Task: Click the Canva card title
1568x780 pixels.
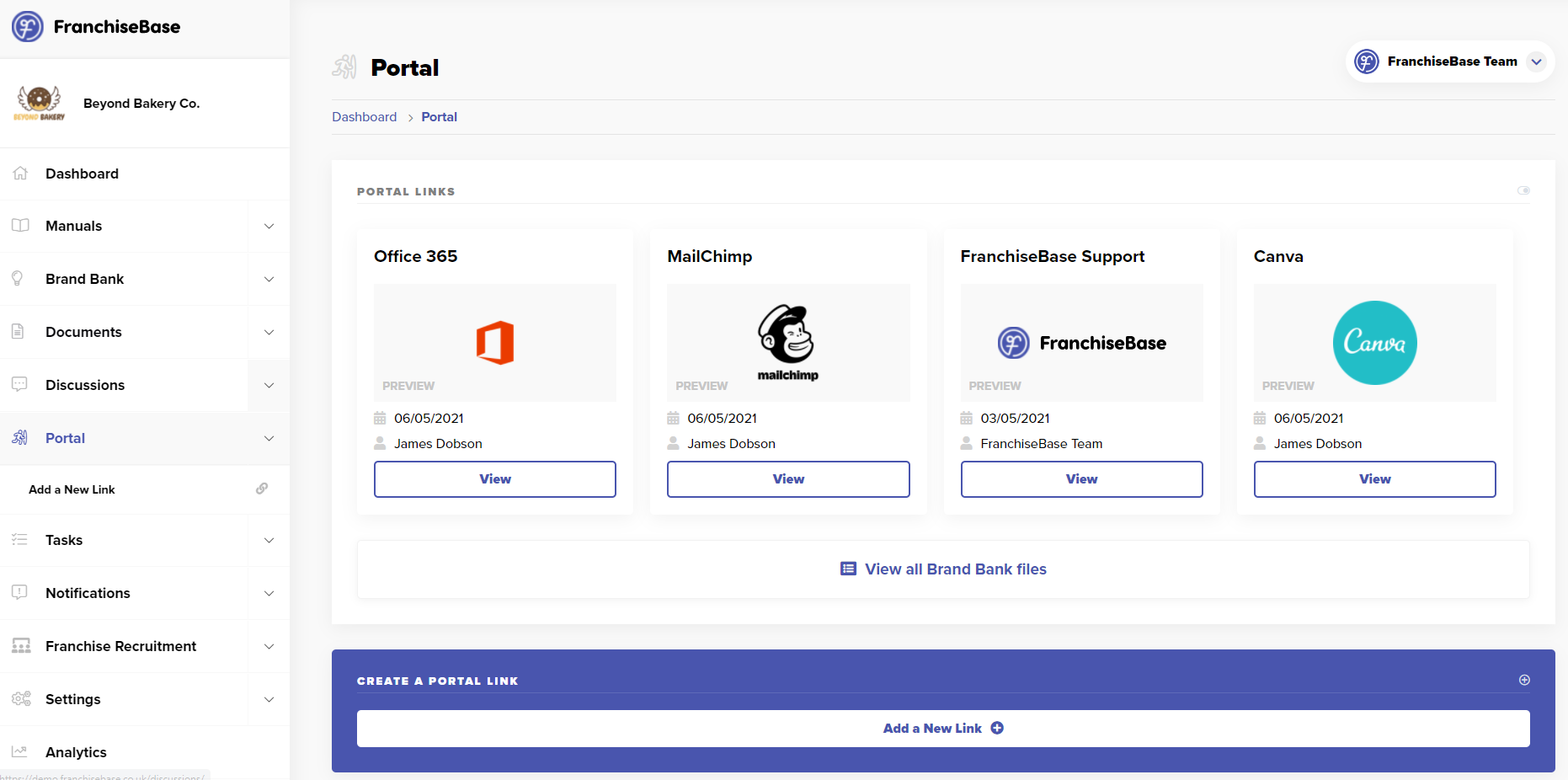Action: (x=1278, y=256)
